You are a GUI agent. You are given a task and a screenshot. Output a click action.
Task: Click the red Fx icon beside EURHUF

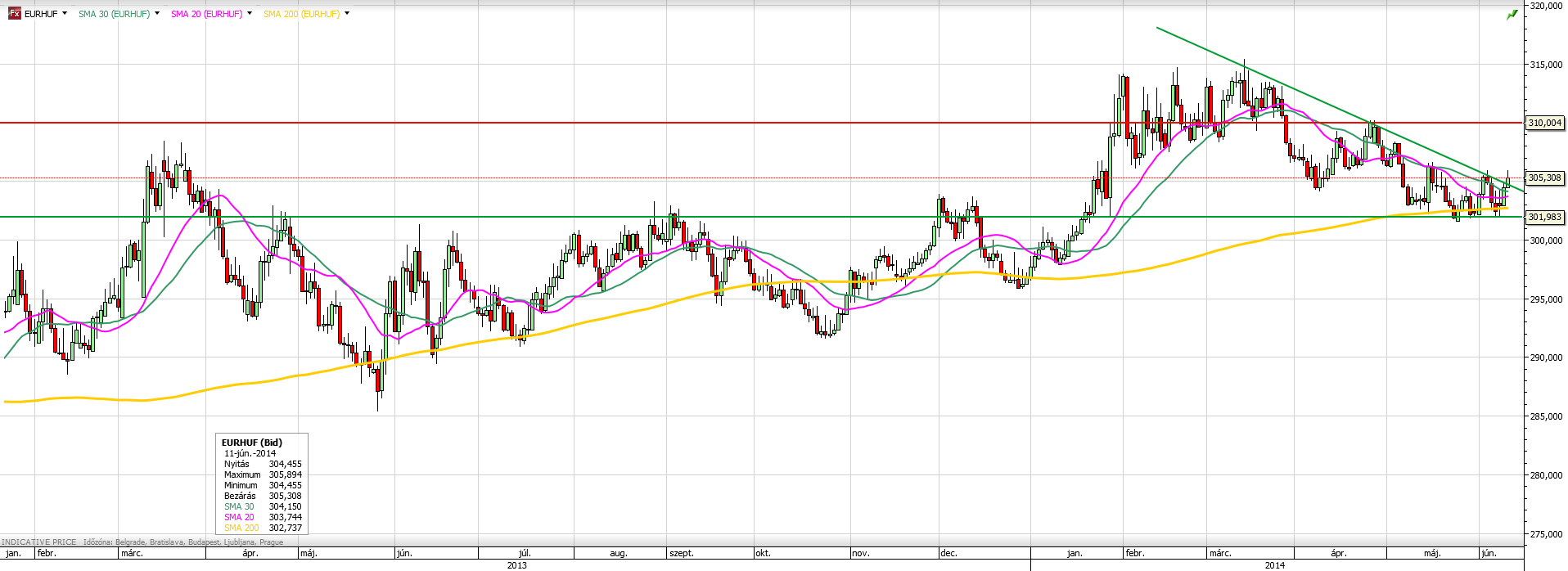[14, 14]
